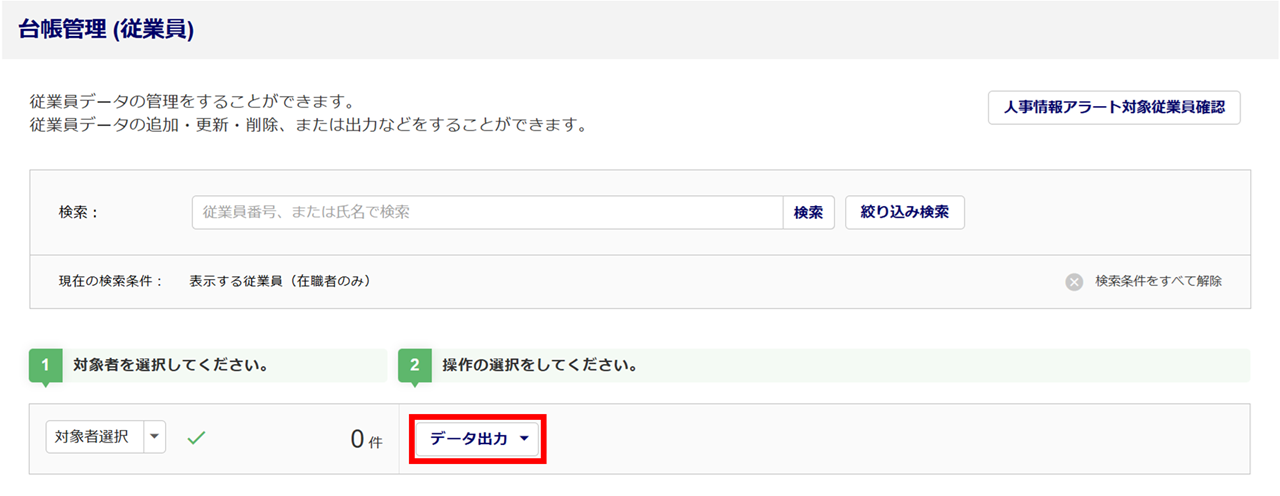Click the green checkmark icon

point(196,438)
